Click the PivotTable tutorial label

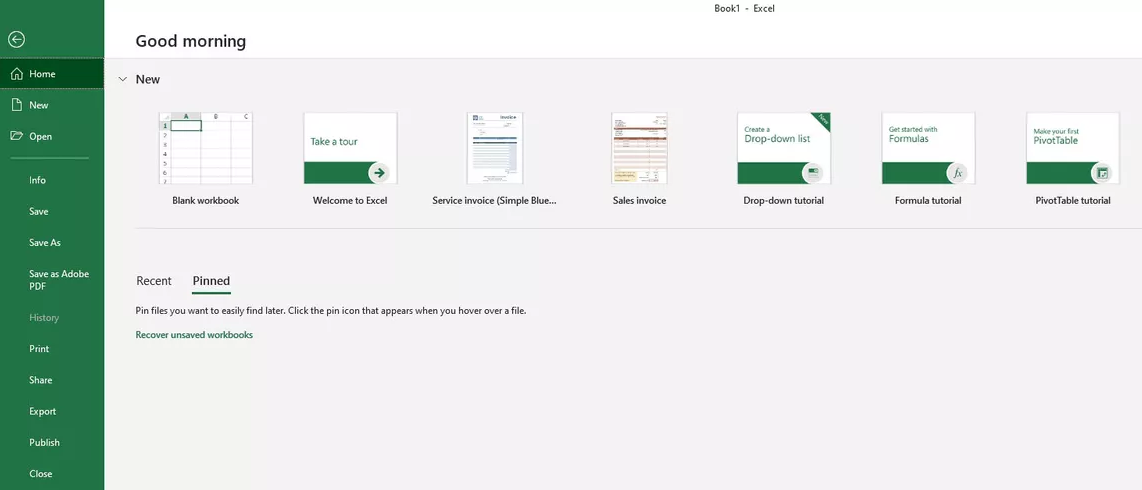1073,200
